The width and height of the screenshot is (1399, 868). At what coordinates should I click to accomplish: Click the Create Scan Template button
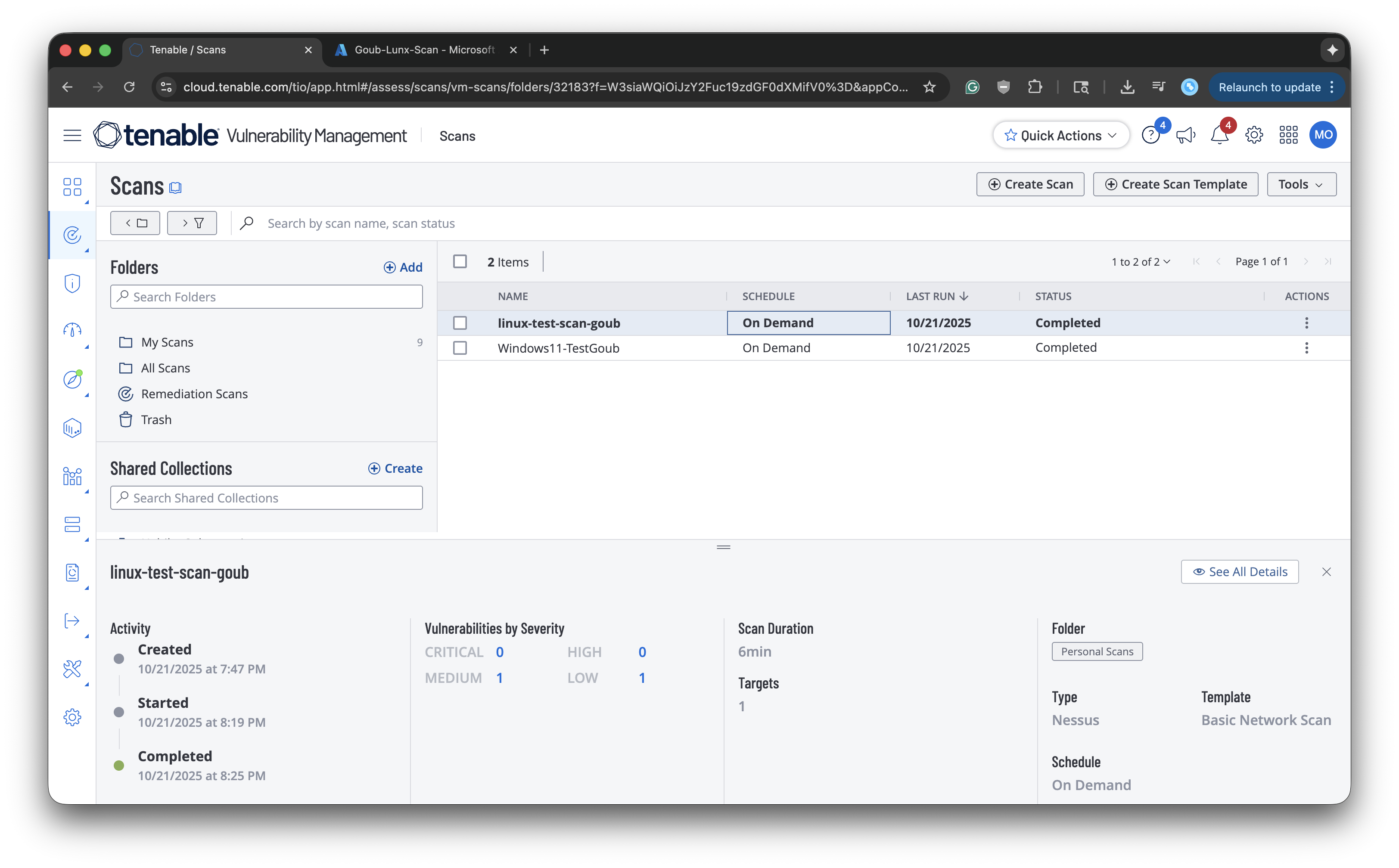1175,184
